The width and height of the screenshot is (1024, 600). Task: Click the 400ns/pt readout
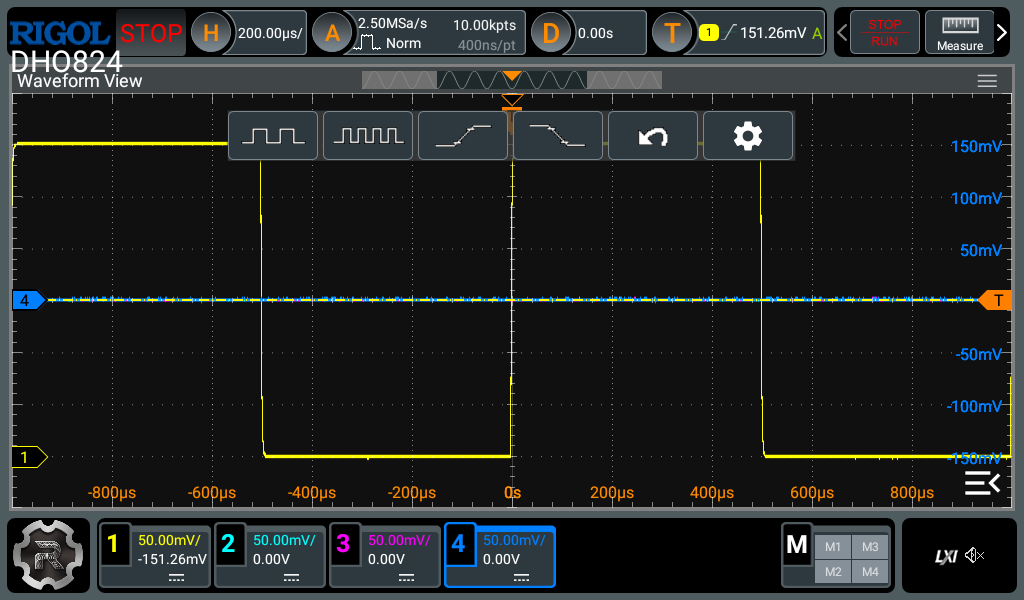(x=487, y=45)
